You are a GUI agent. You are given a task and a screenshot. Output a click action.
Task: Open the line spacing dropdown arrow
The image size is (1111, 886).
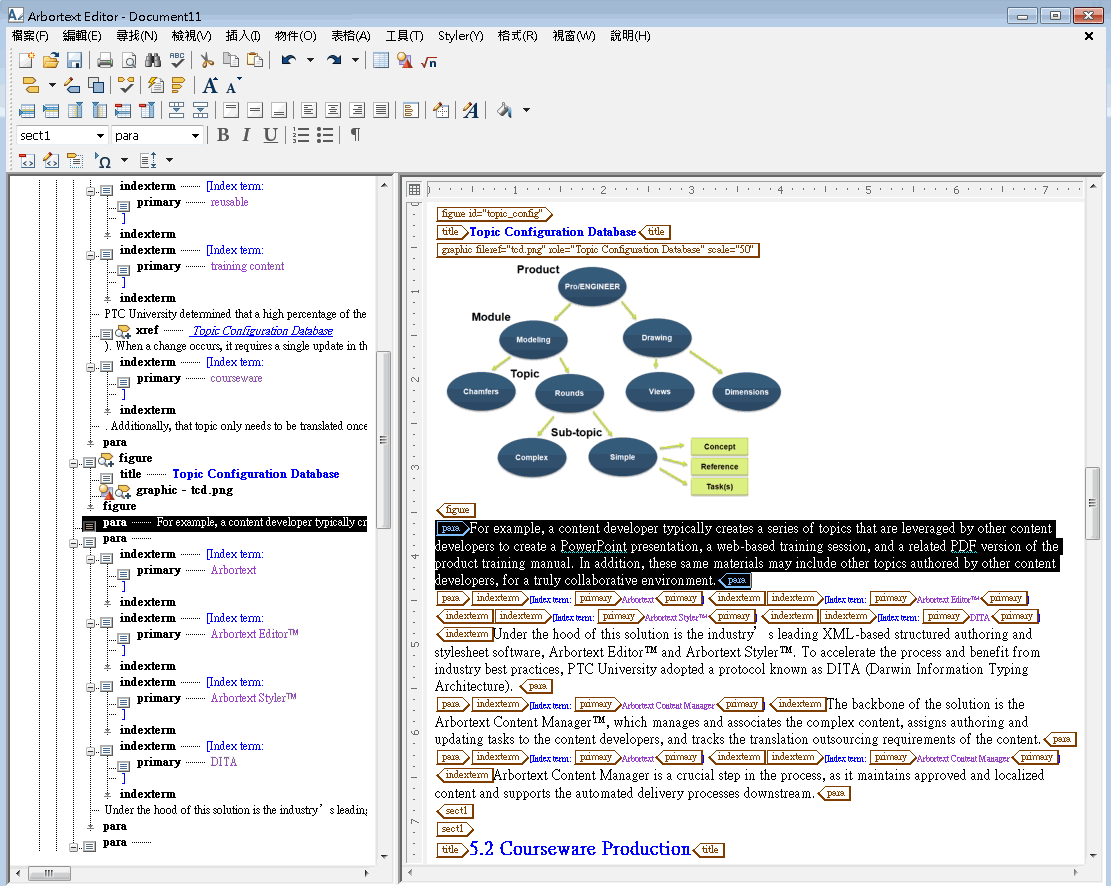[169, 160]
